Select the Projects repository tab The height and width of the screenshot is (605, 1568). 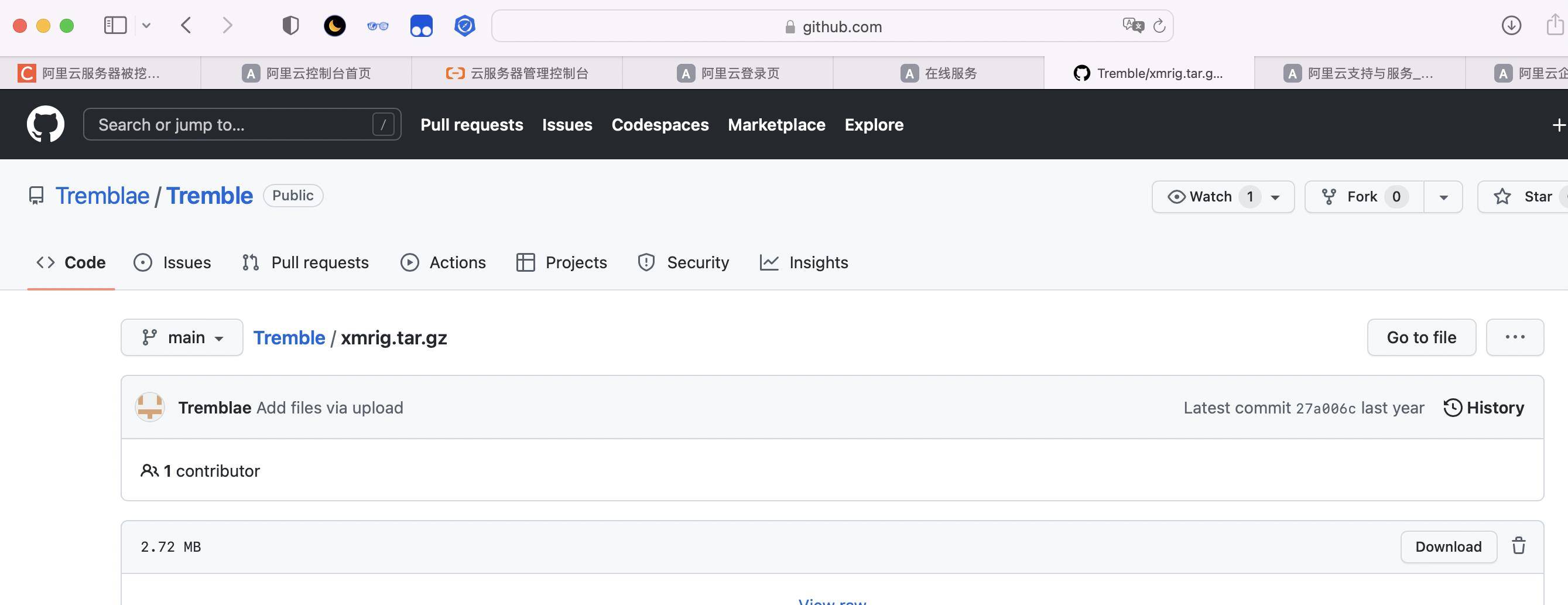point(562,262)
